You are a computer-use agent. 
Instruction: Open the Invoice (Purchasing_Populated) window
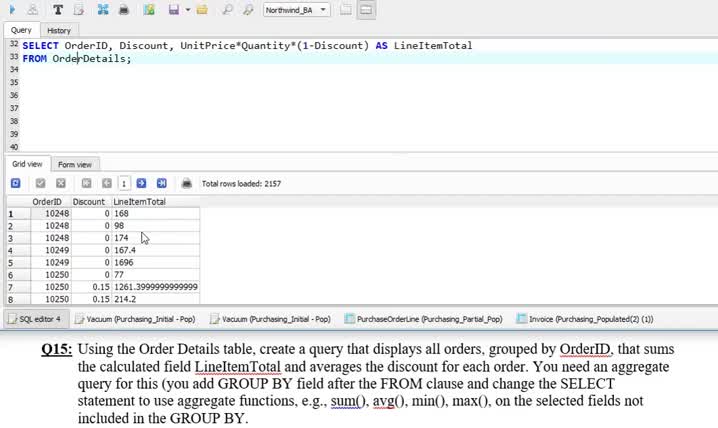point(583,319)
